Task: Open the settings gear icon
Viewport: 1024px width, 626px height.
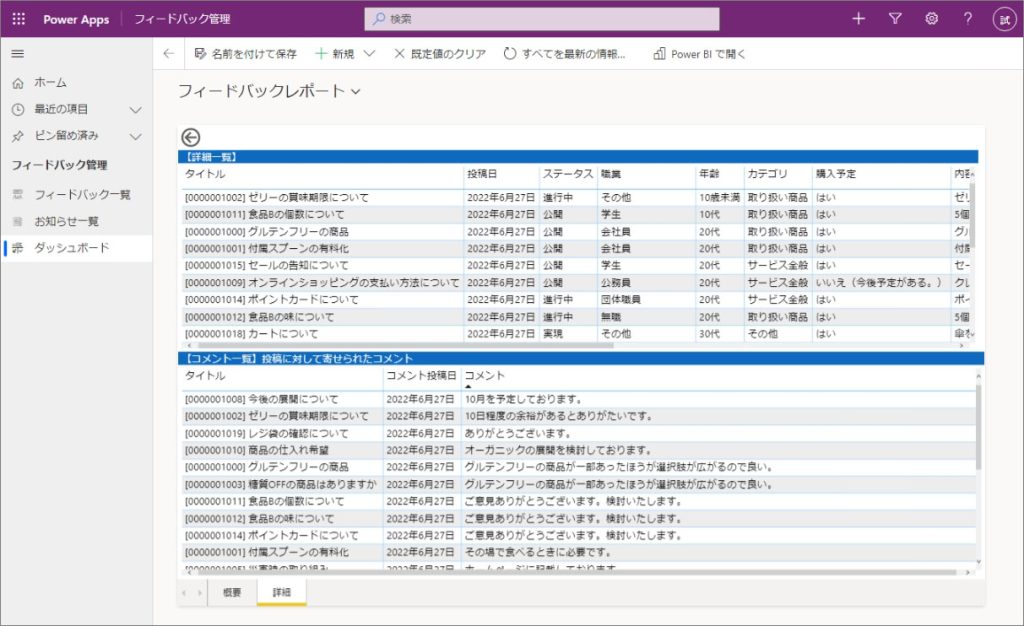Action: tap(931, 19)
